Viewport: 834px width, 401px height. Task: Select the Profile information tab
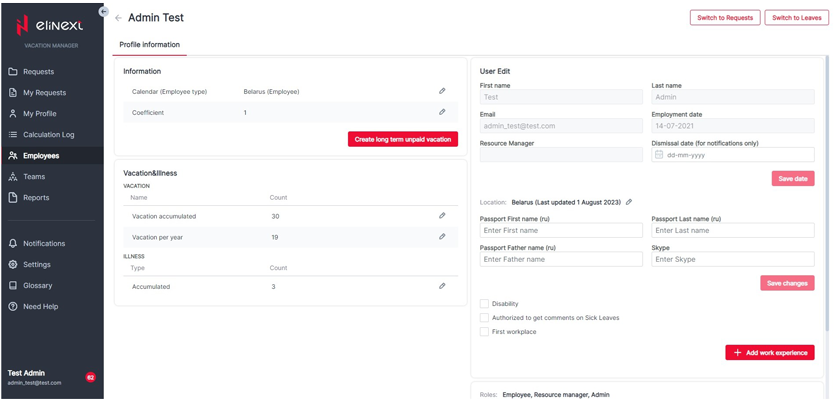149,45
